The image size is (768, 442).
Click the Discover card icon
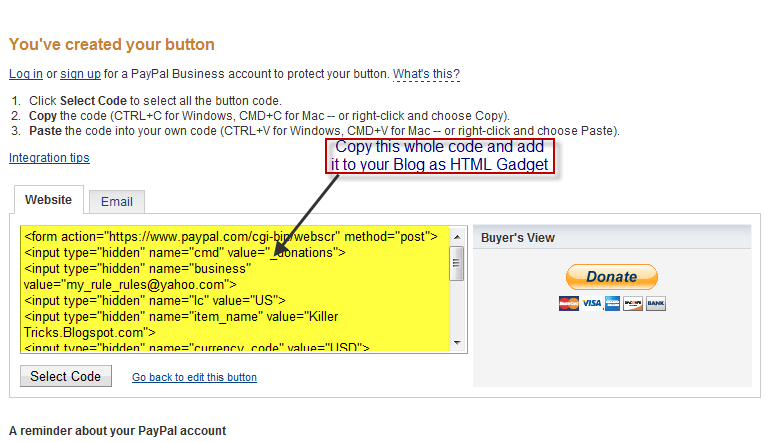point(633,303)
